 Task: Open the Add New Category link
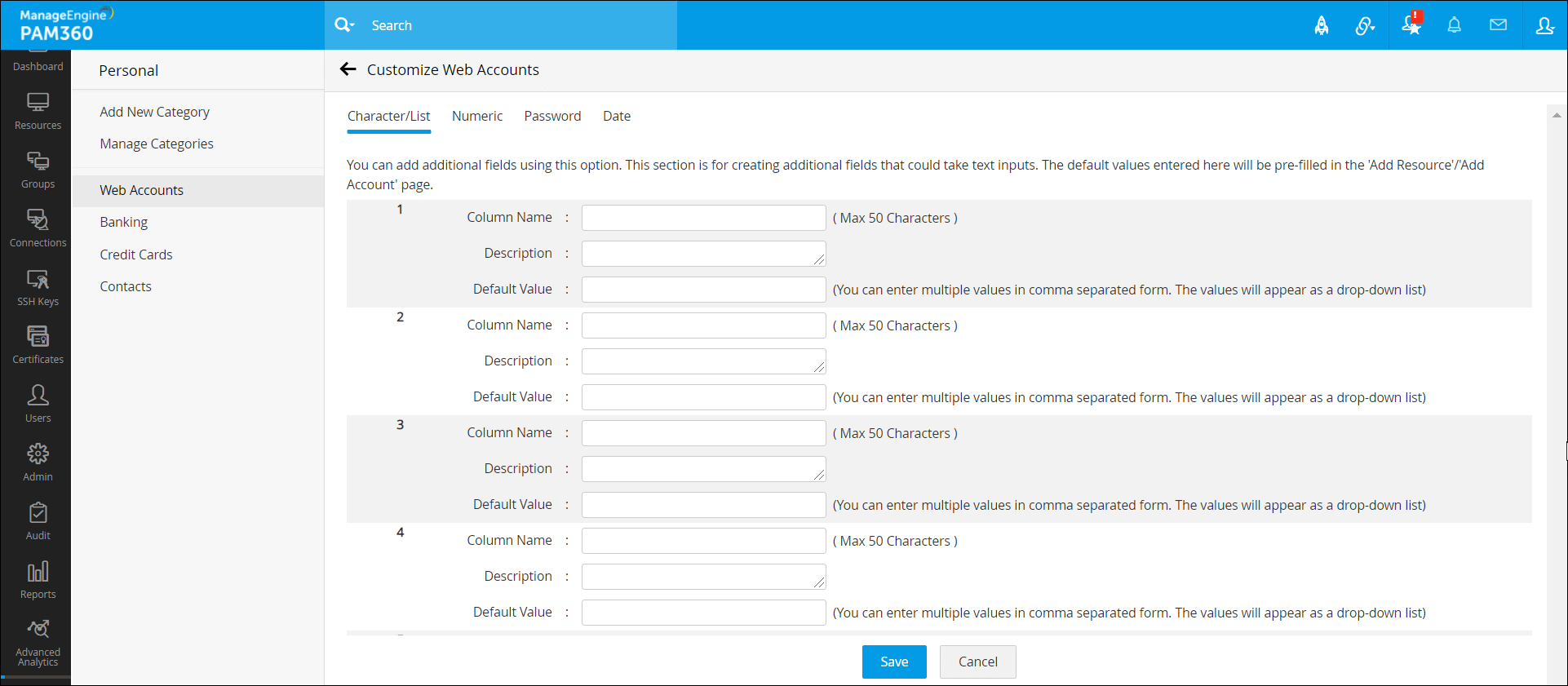pos(154,112)
